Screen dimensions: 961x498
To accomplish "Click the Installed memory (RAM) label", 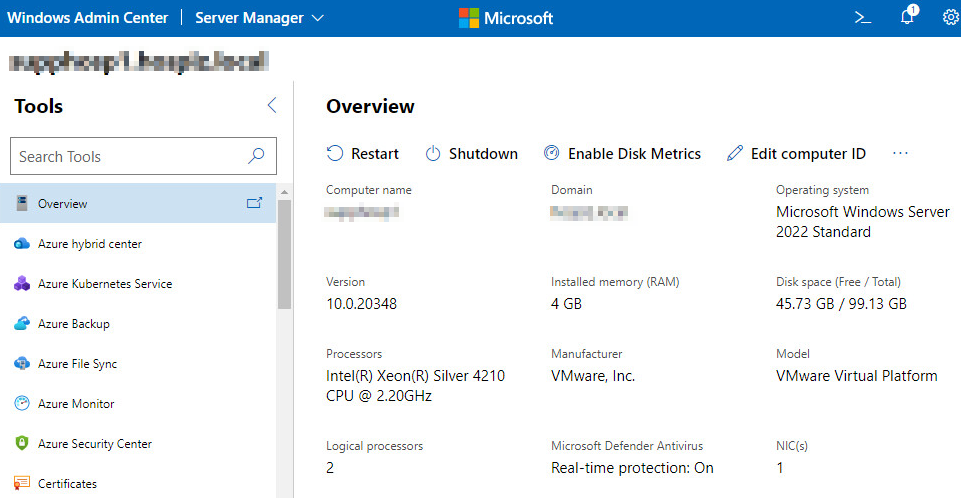I will tap(615, 282).
